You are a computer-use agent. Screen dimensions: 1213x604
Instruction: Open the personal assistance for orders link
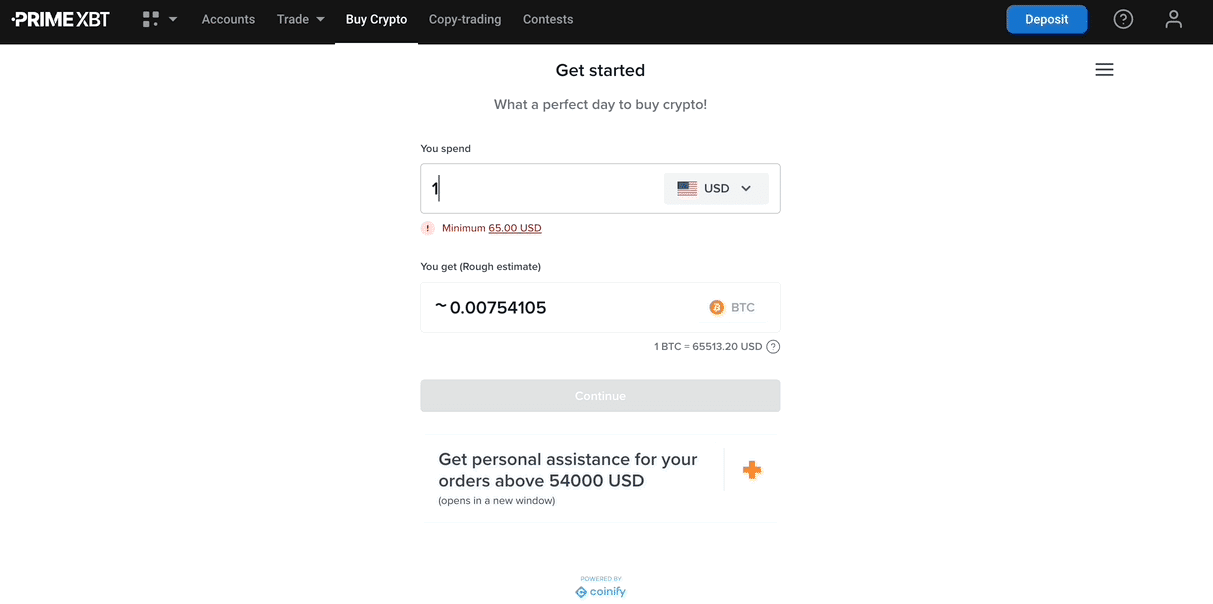click(x=567, y=469)
